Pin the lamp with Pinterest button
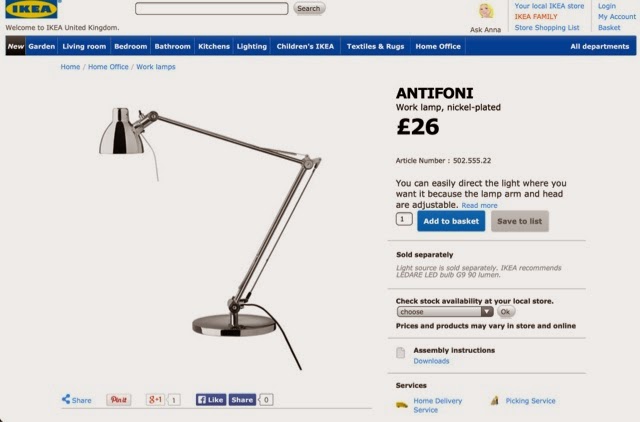 [119, 400]
